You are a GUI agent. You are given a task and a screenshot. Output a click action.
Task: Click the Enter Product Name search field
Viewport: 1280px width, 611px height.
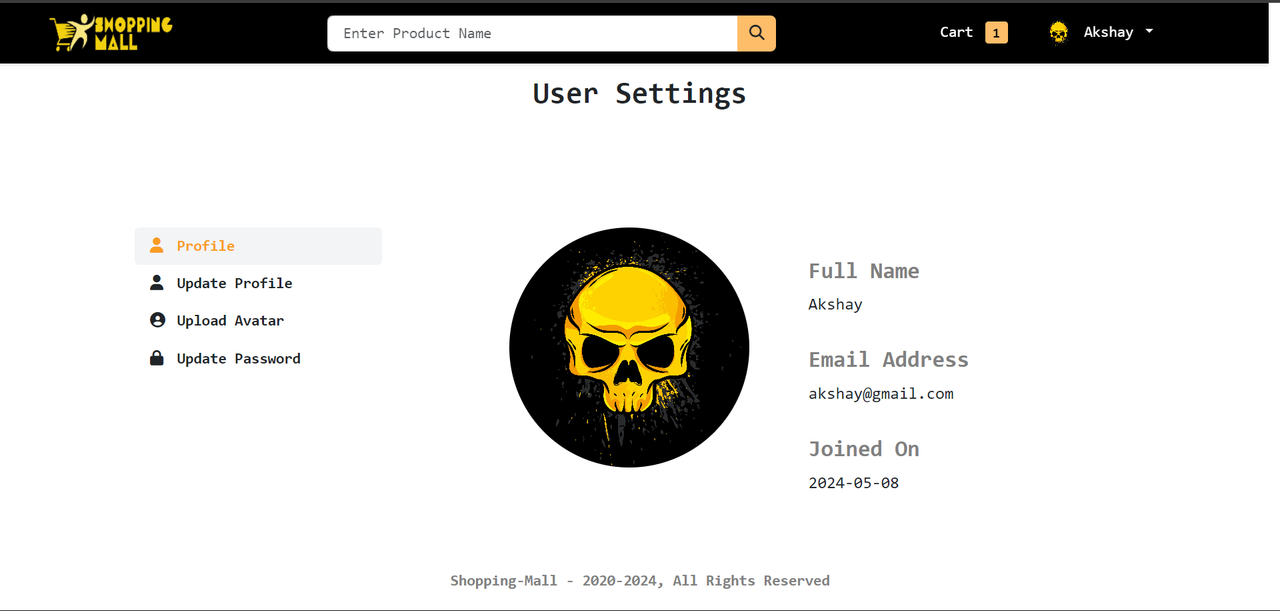coord(533,33)
